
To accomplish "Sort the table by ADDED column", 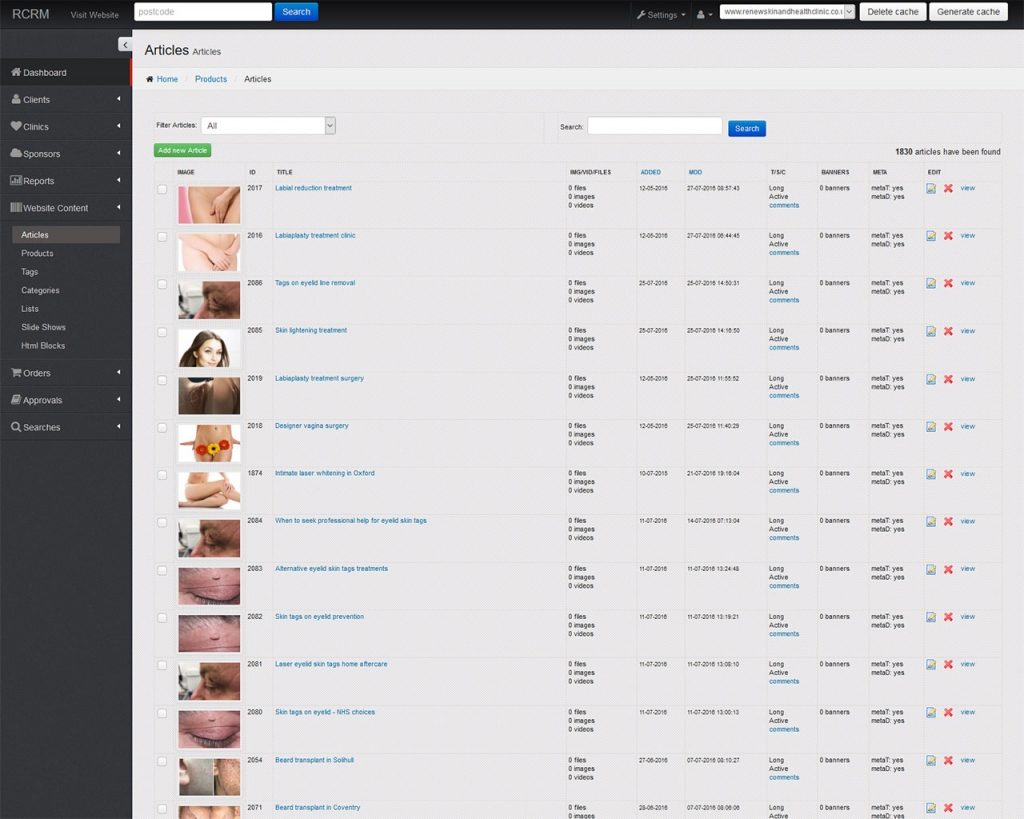I will click(650, 172).
